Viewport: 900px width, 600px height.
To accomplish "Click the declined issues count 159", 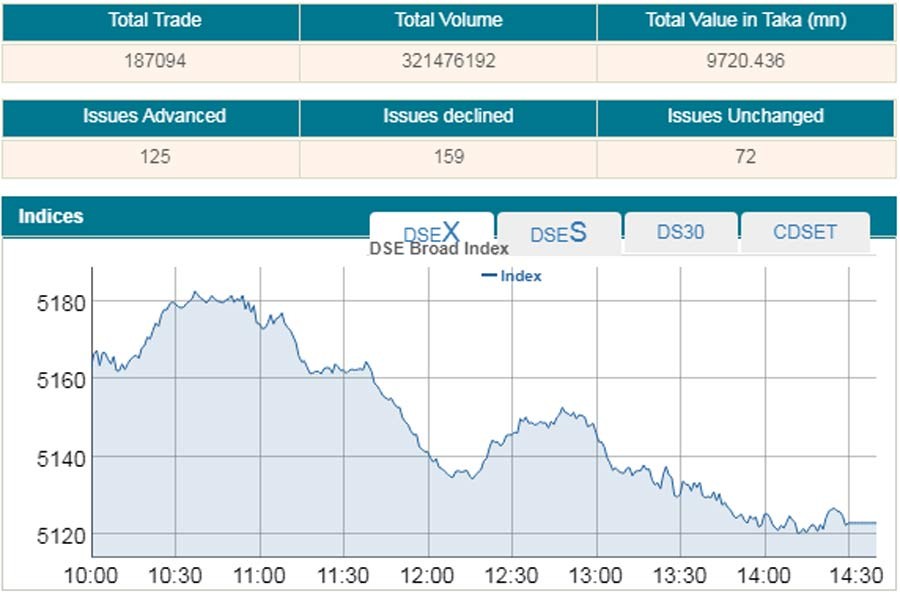I will (448, 157).
